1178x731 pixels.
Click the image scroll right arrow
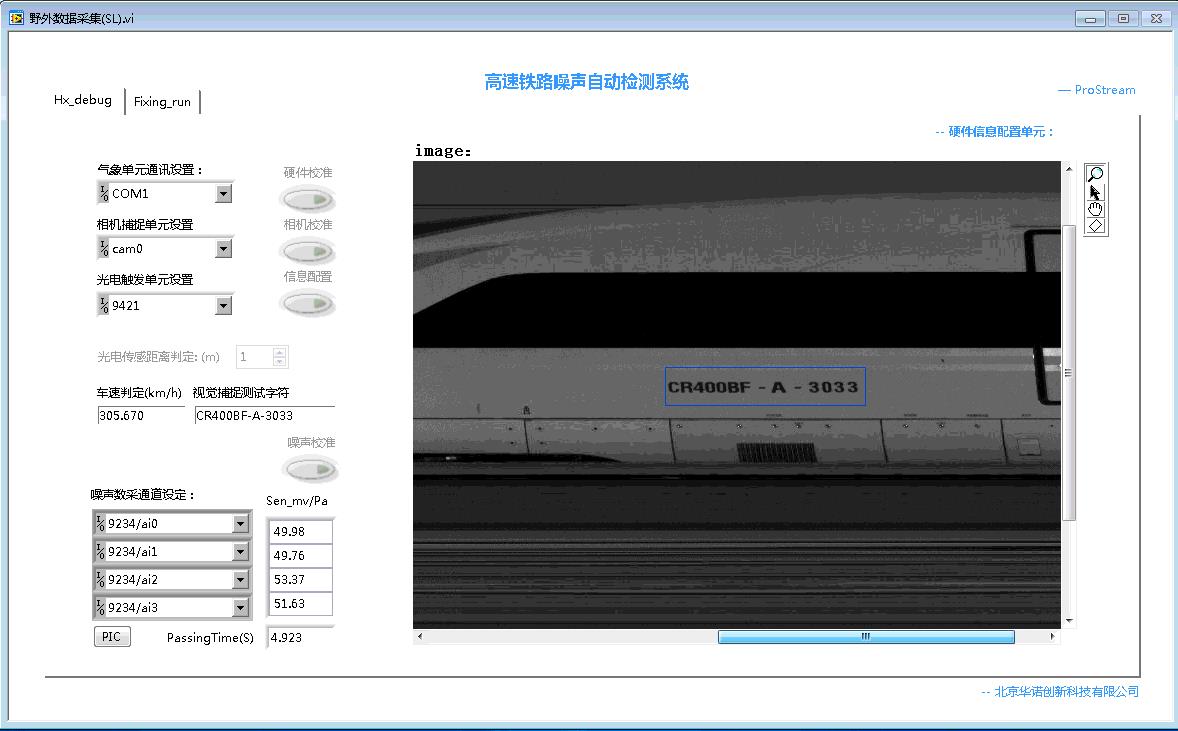point(1052,636)
